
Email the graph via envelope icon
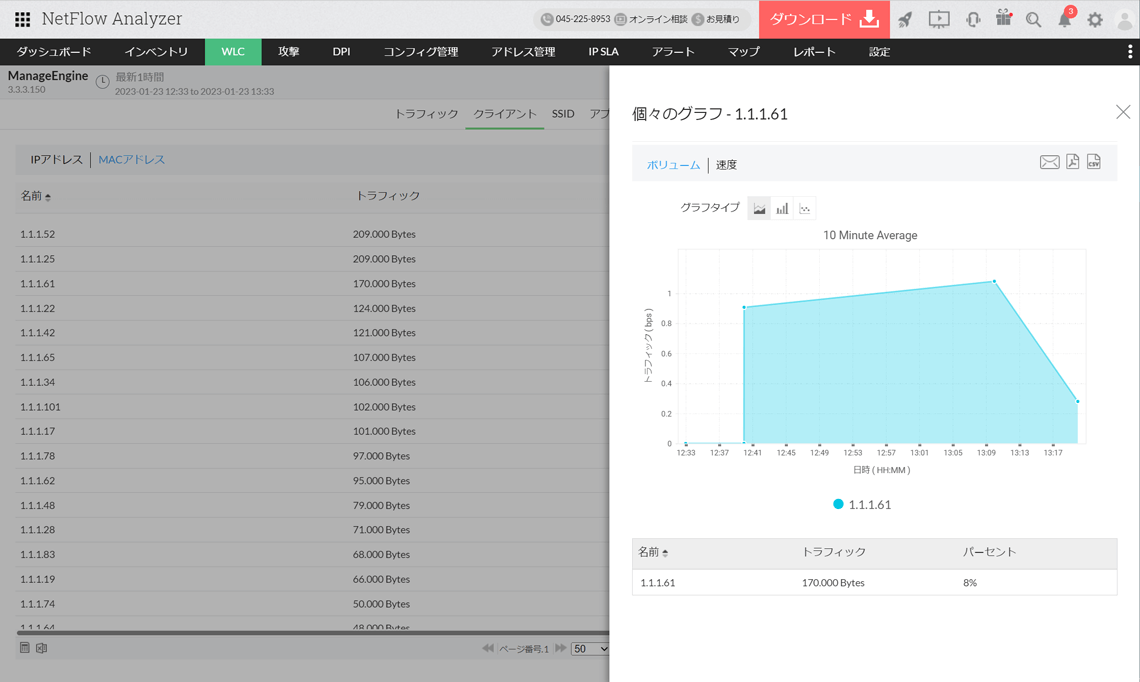click(x=1049, y=162)
